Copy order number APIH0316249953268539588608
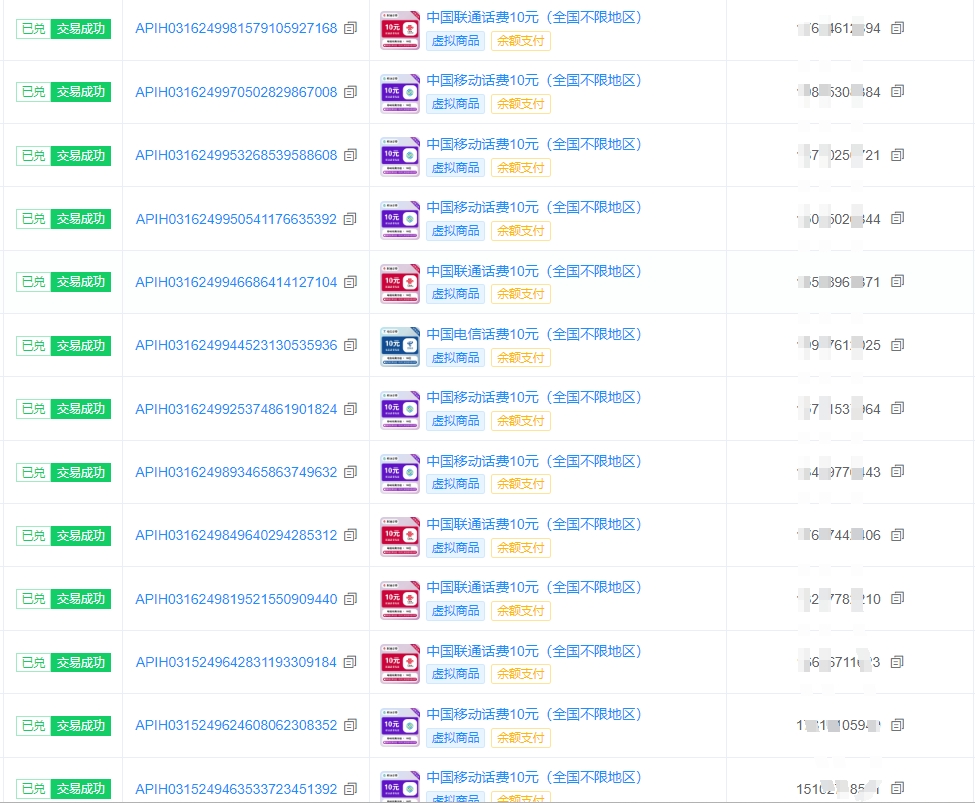Image resolution: width=975 pixels, height=803 pixels. [351, 155]
